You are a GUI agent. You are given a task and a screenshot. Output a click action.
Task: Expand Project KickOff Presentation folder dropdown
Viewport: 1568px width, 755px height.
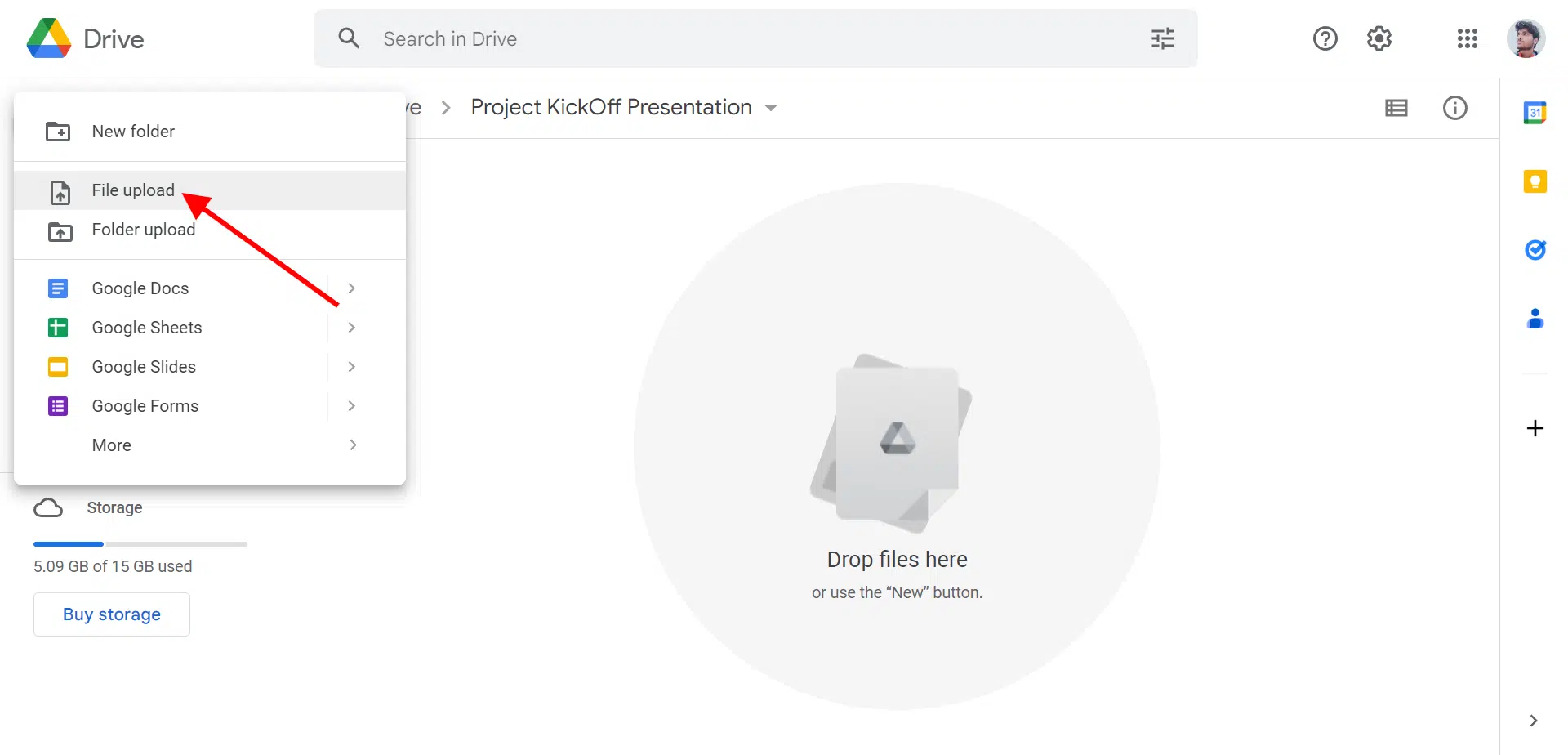(771, 108)
